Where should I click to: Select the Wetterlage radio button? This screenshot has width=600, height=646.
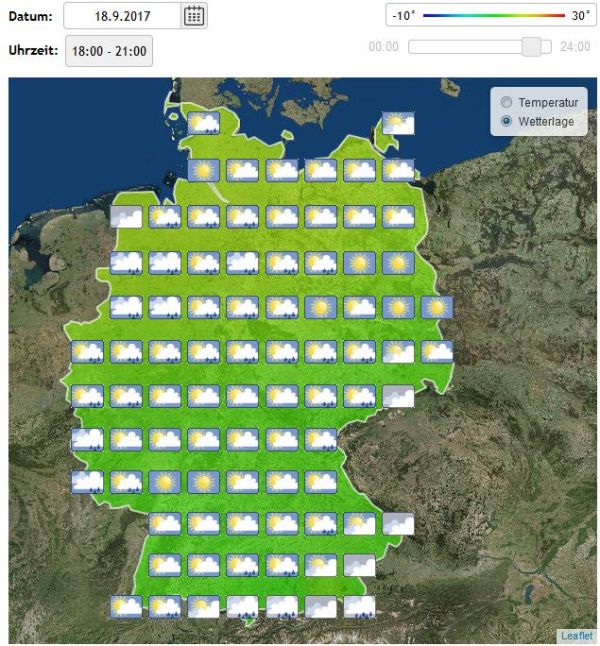(506, 120)
